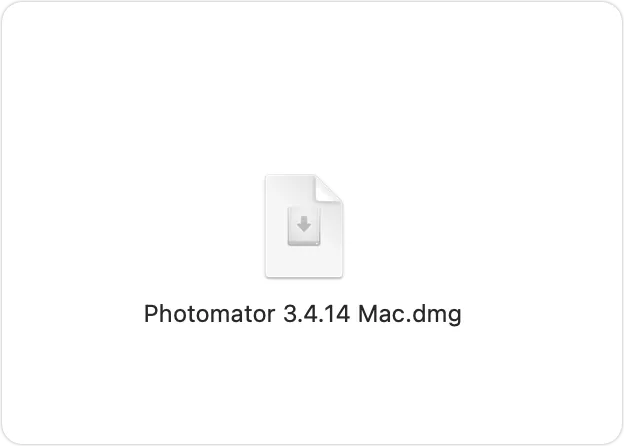Click the word 'Photomator' in the filename
Image resolution: width=624 pixels, height=446 pixels.
pyautogui.click(x=209, y=314)
